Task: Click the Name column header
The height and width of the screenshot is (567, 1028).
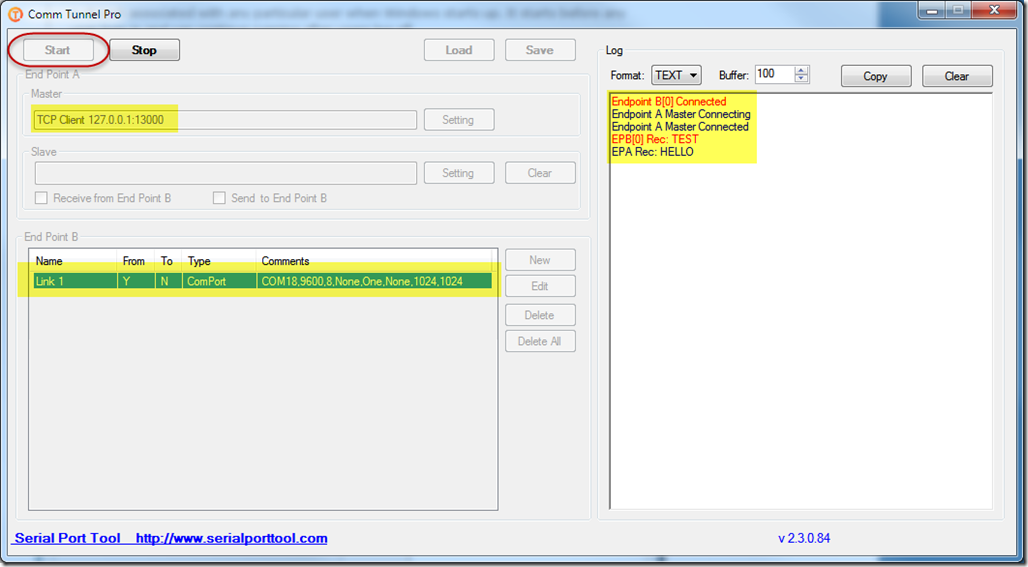Action: pyautogui.click(x=74, y=261)
